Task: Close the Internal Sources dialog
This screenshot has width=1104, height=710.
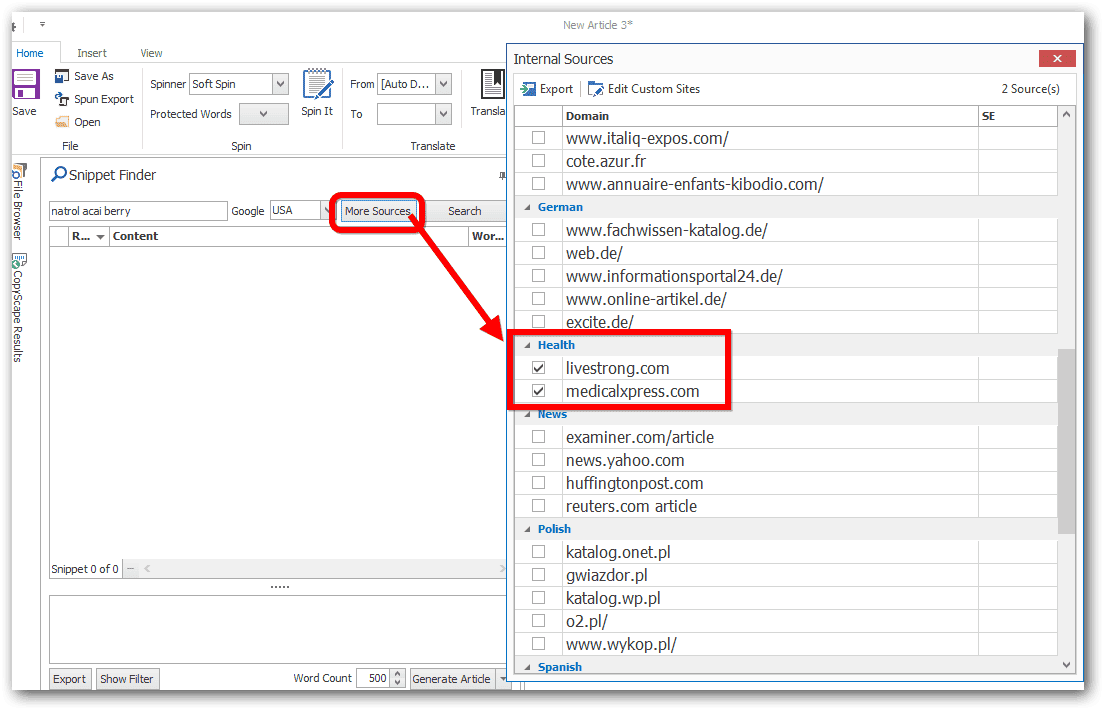Action: (1057, 58)
